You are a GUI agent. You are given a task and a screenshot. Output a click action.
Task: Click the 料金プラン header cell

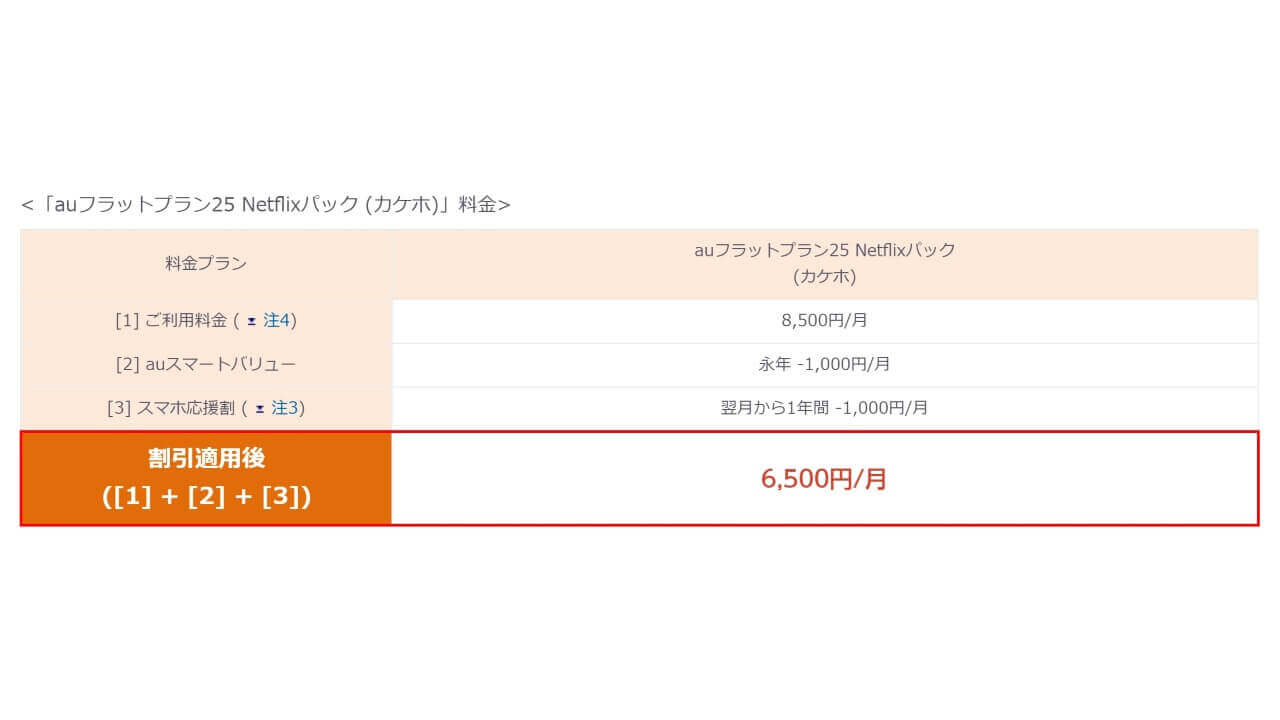(206, 264)
